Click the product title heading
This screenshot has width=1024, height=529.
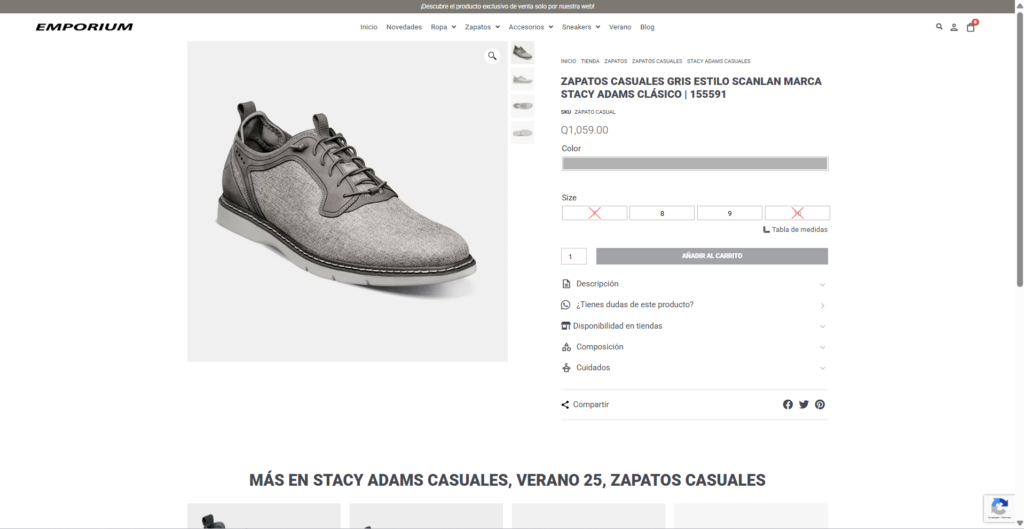[691, 88]
